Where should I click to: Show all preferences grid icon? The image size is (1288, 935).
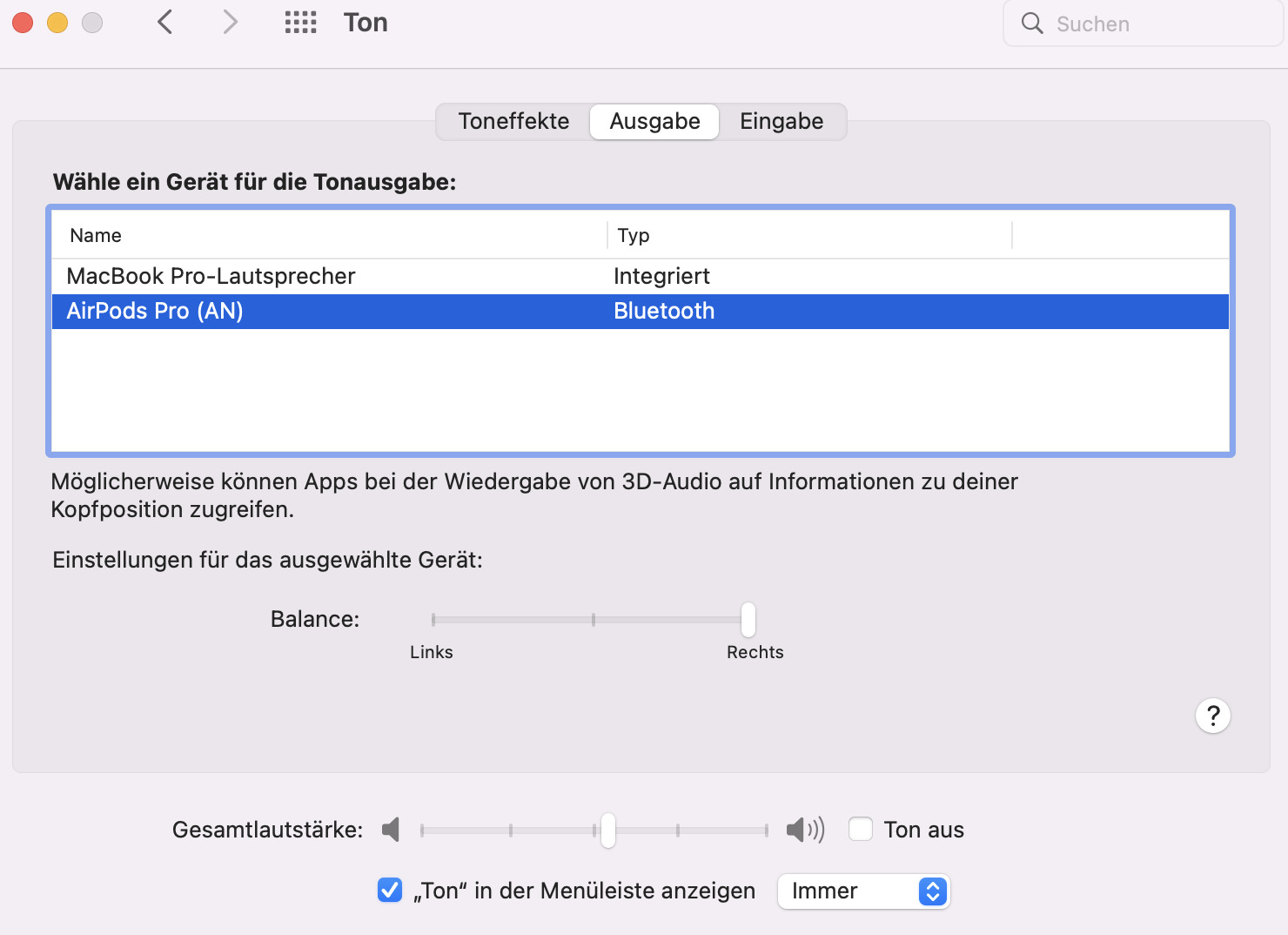pyautogui.click(x=300, y=22)
